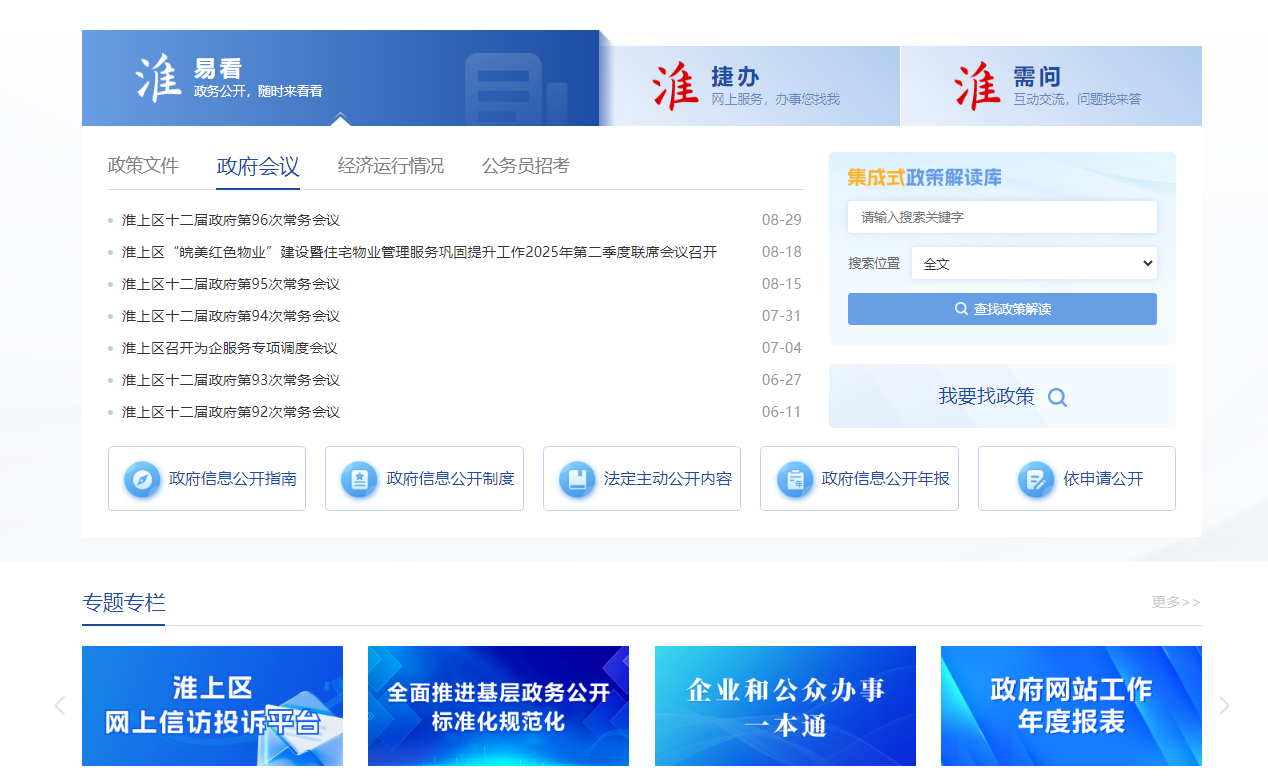1268x776 pixels.
Task: Click the 06-11 date text
Action: click(x=782, y=412)
